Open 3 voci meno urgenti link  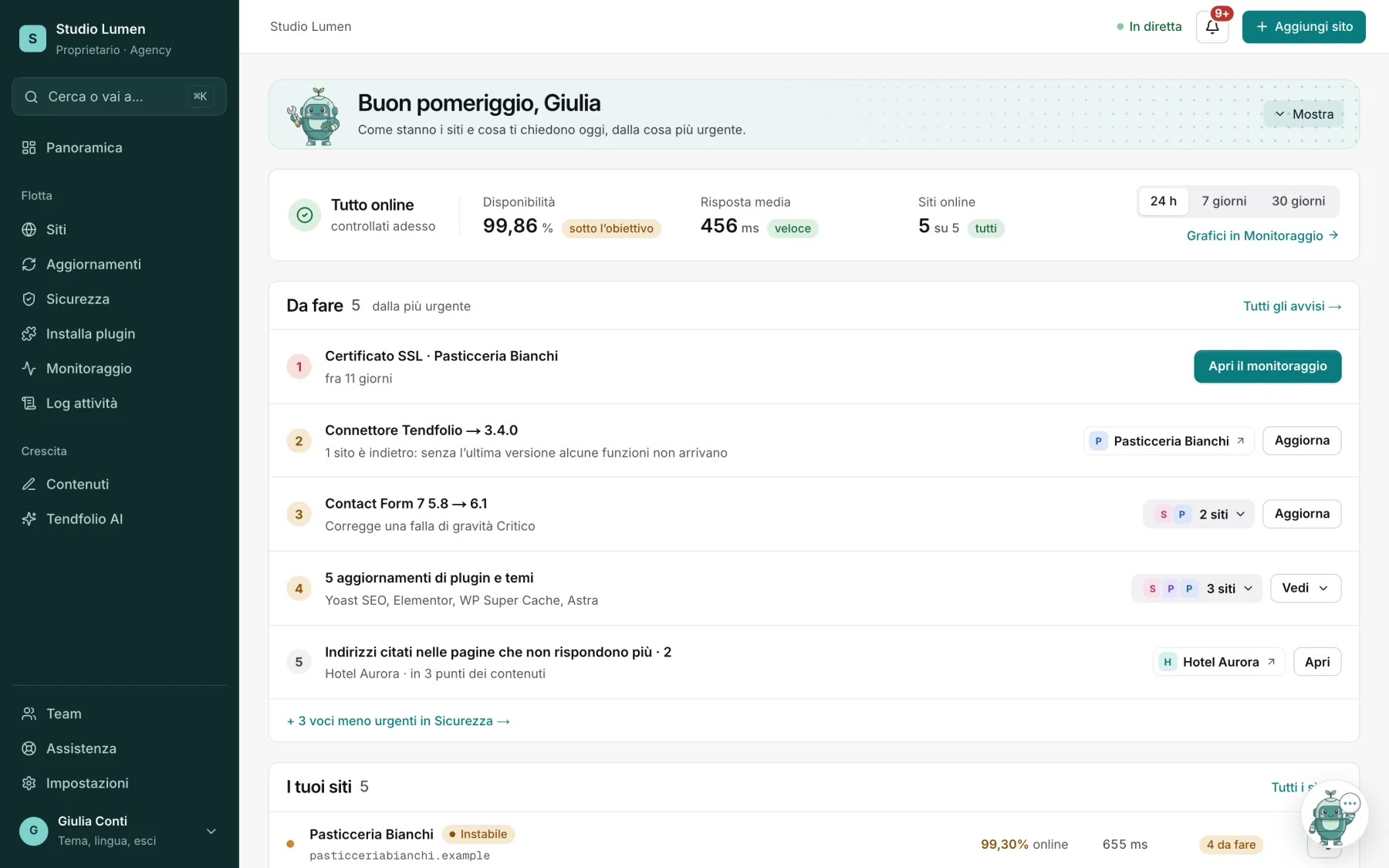pyautogui.click(x=398, y=721)
